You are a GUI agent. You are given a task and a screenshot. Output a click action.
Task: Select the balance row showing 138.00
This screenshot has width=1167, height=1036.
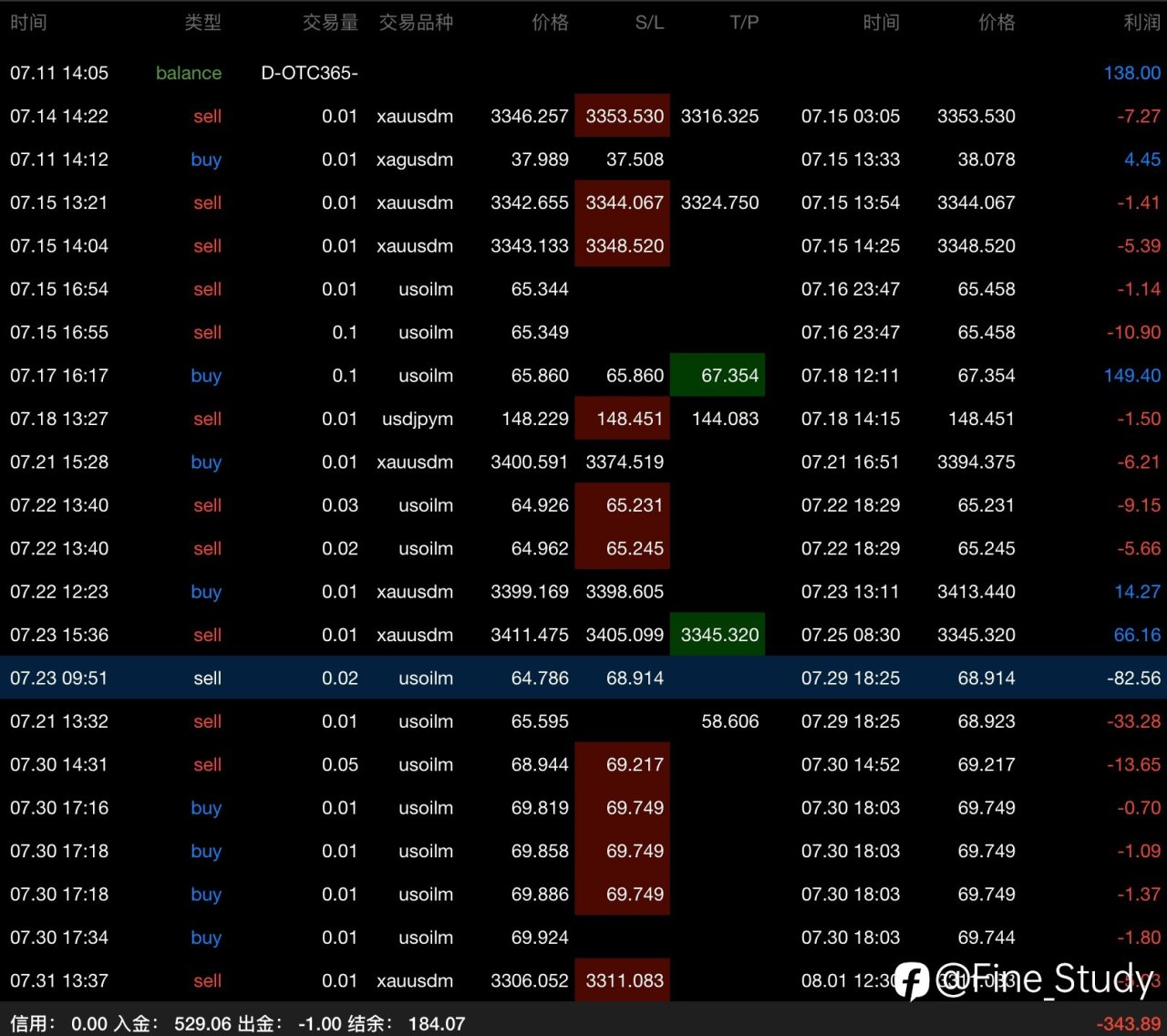click(583, 73)
